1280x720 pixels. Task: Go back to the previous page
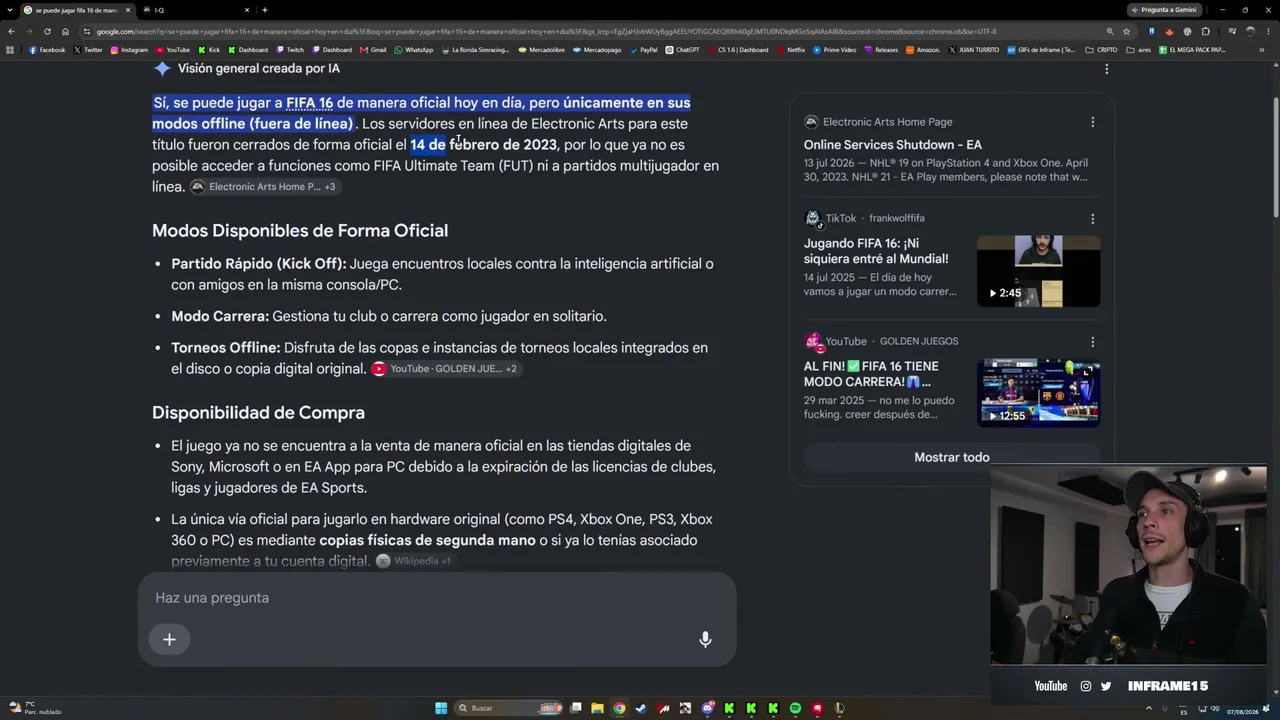11,31
